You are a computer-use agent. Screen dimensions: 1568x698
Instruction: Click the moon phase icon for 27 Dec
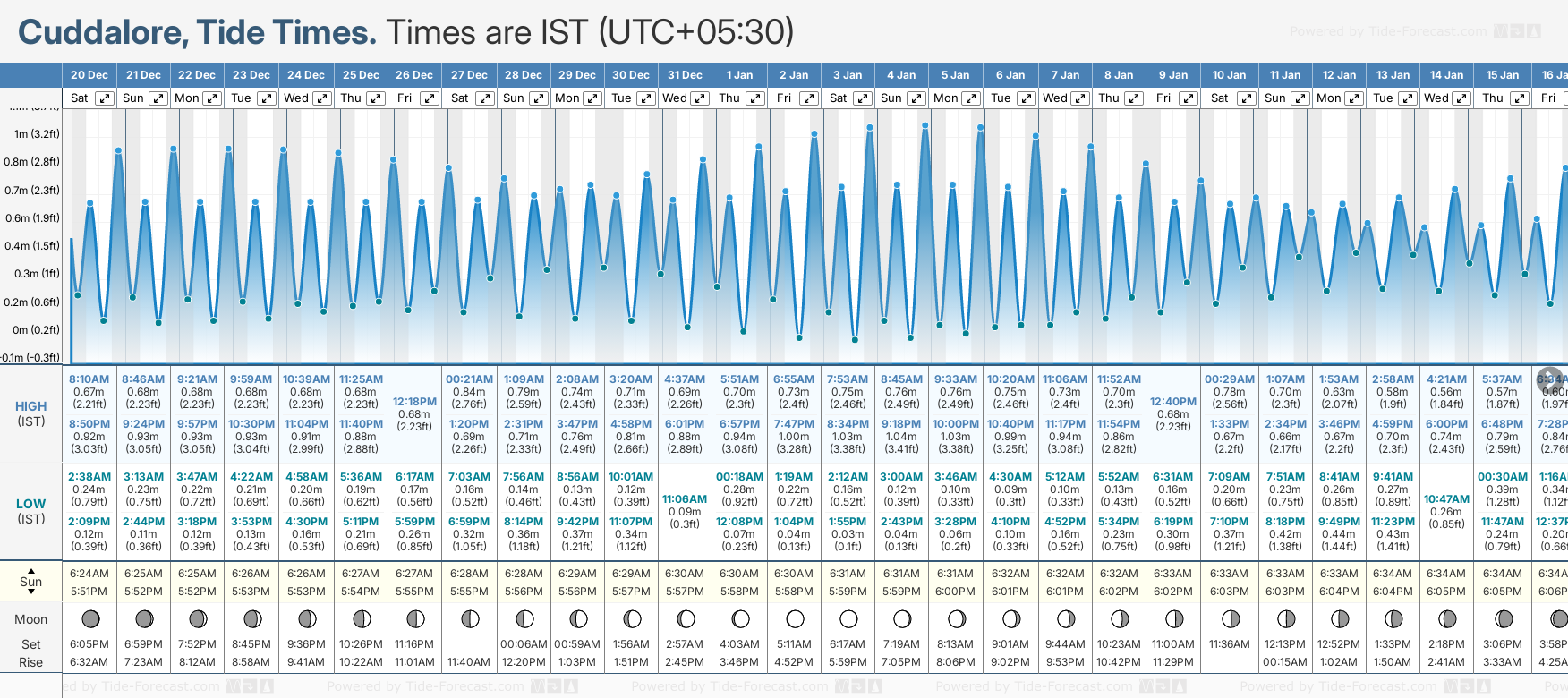click(x=469, y=618)
